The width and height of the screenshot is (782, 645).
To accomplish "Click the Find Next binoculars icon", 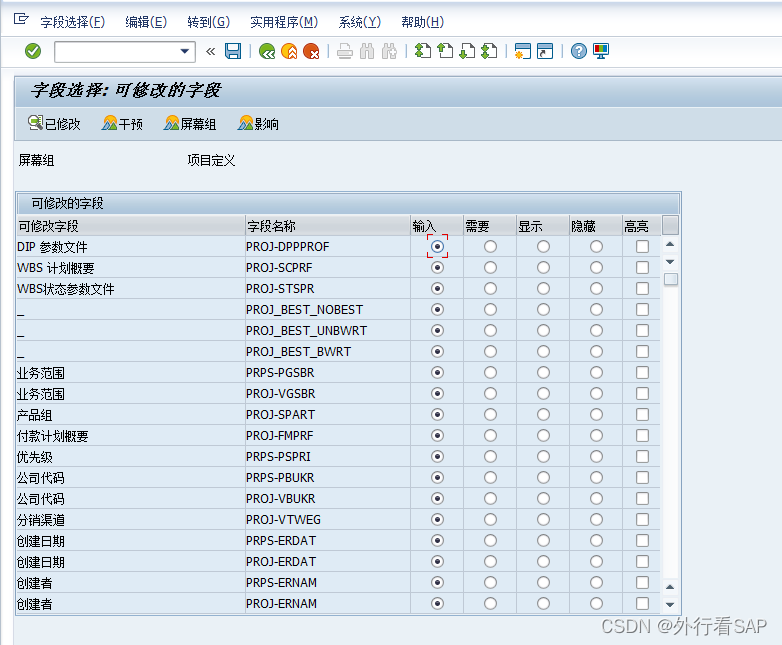I will coord(389,51).
